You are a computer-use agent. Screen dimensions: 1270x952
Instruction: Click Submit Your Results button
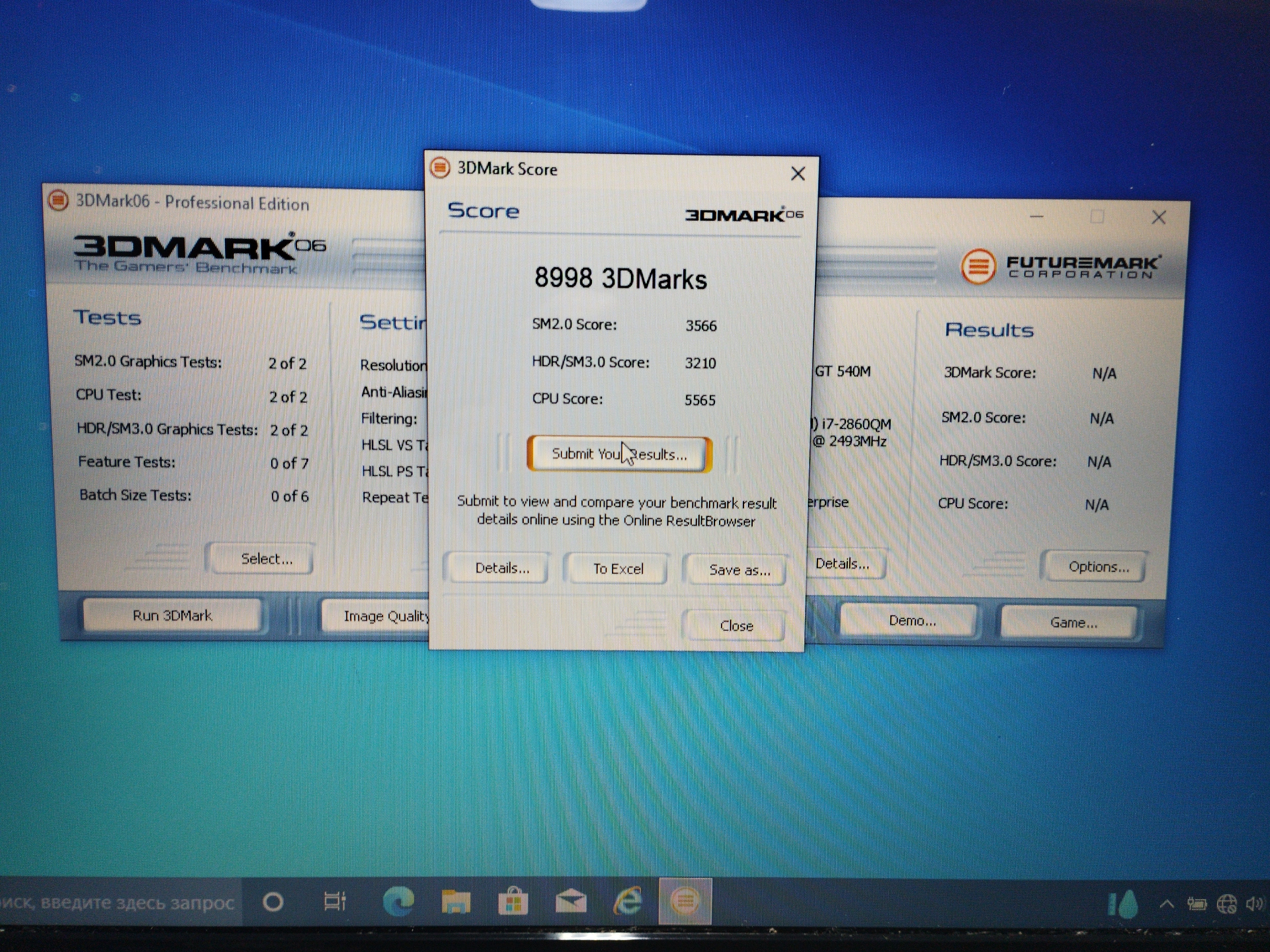point(619,454)
